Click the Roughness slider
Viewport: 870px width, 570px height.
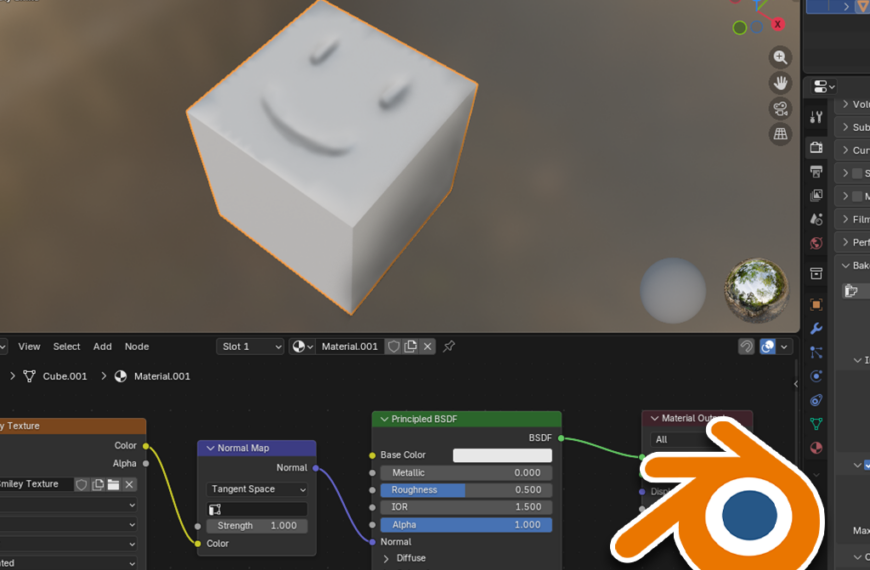466,490
